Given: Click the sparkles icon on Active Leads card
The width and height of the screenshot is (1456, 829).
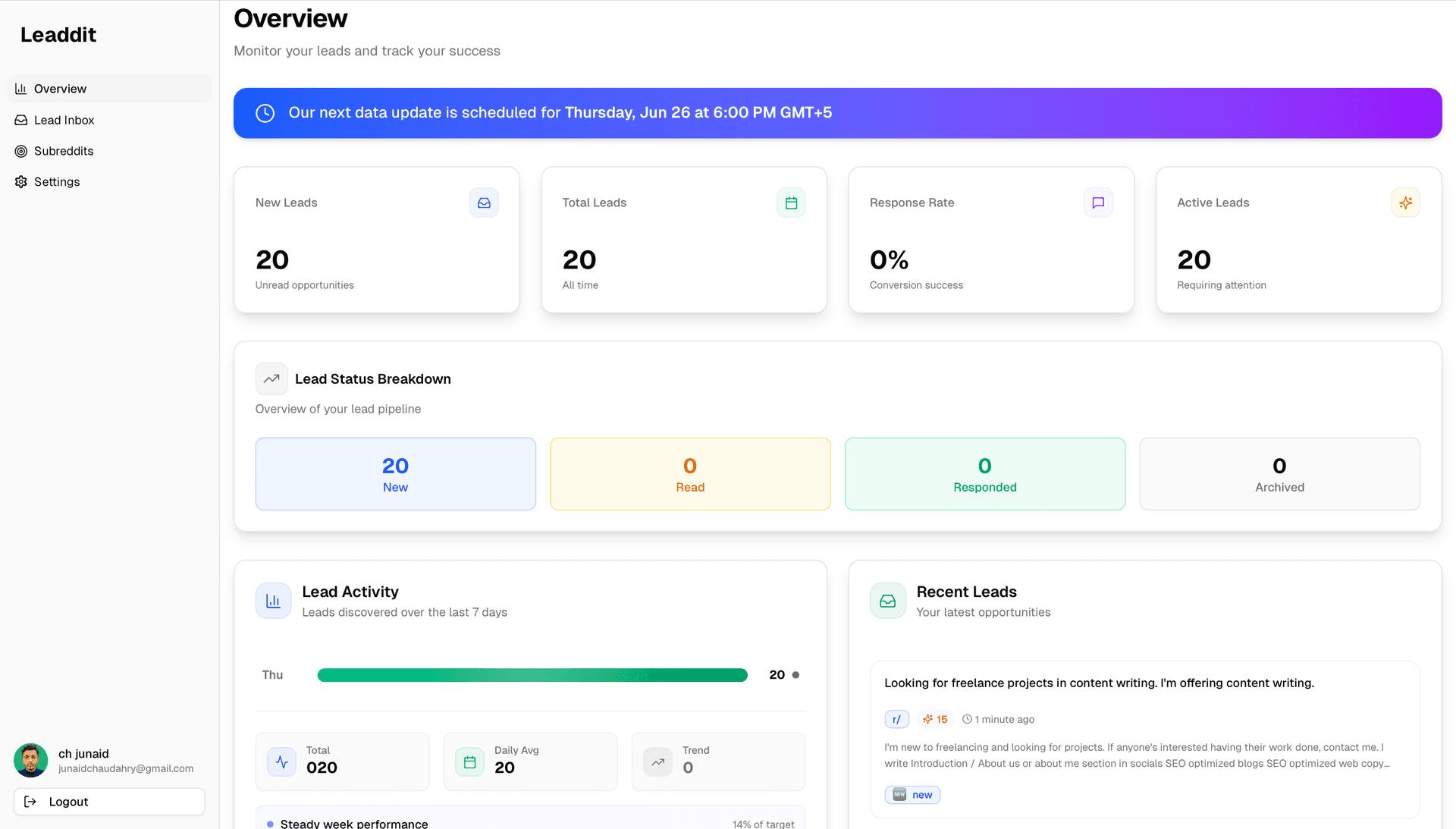Looking at the screenshot, I should 1406,203.
